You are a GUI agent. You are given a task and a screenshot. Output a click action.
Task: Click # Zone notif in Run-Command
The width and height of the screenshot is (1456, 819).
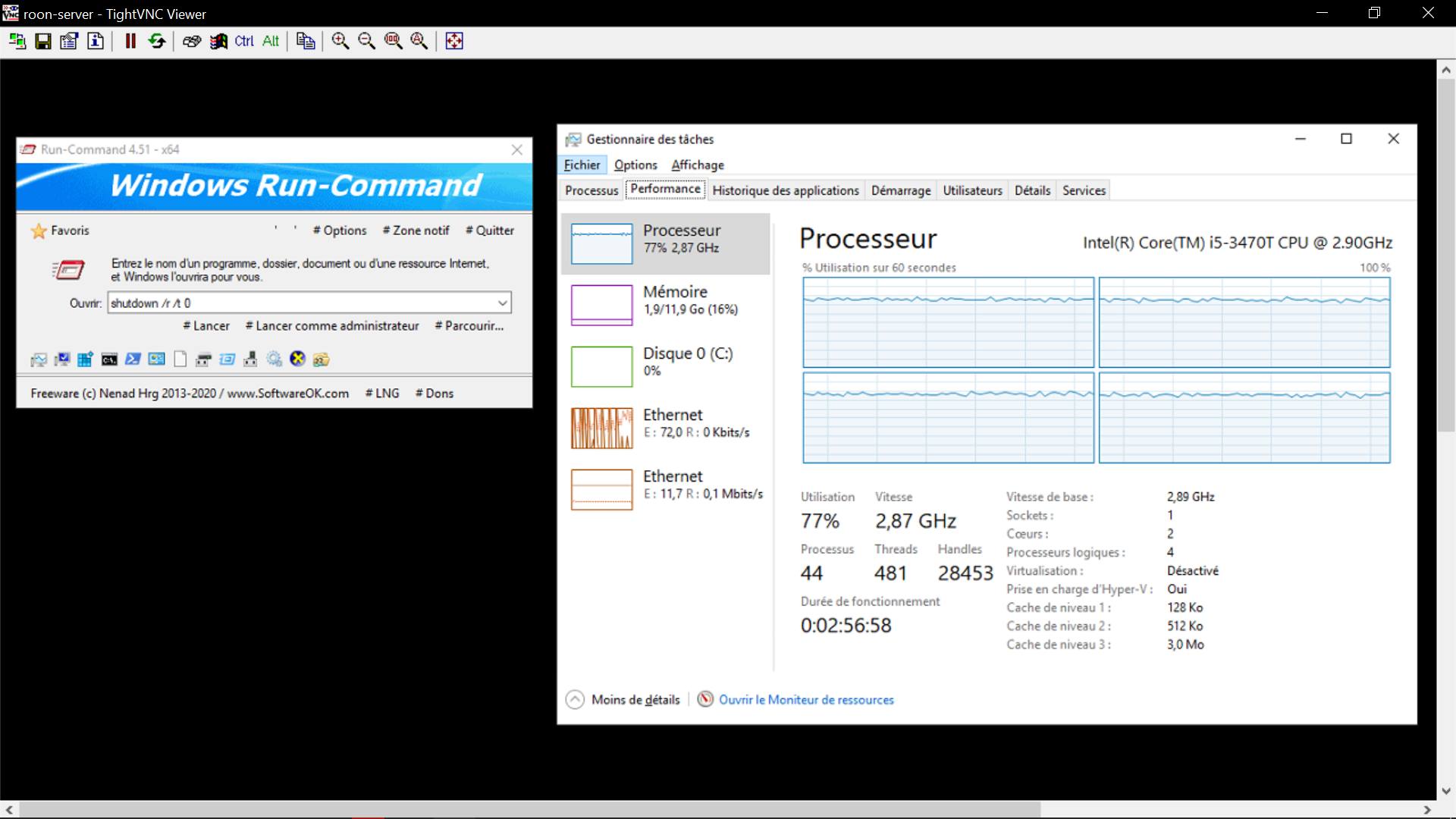click(416, 231)
